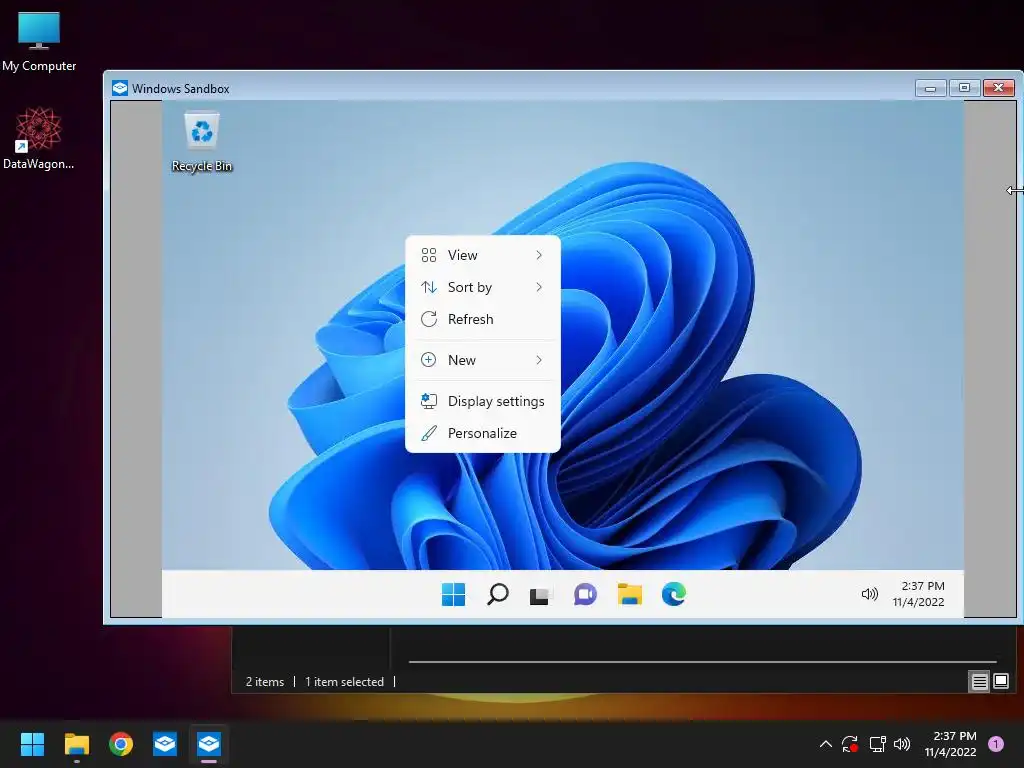This screenshot has height=768, width=1024.
Task: Select New in the context menu
Action: tap(483, 360)
